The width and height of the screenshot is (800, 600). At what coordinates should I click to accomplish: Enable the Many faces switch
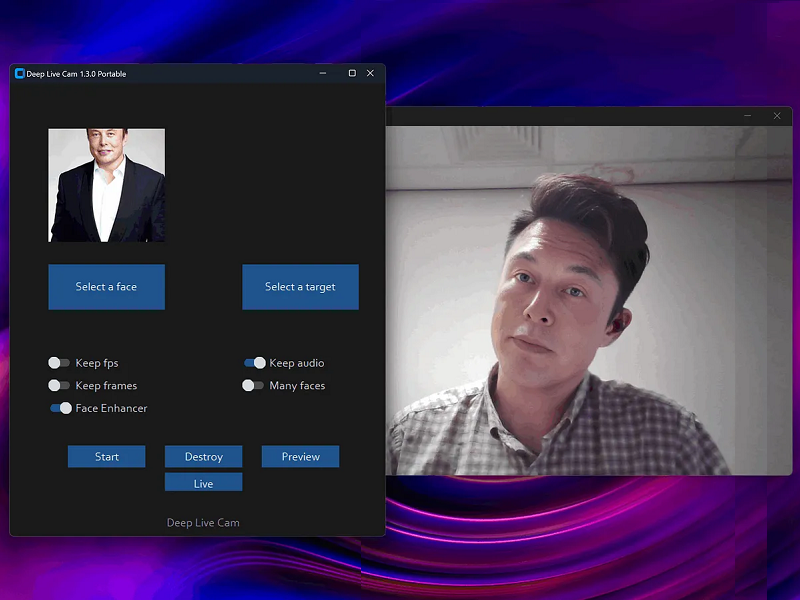[x=253, y=385]
